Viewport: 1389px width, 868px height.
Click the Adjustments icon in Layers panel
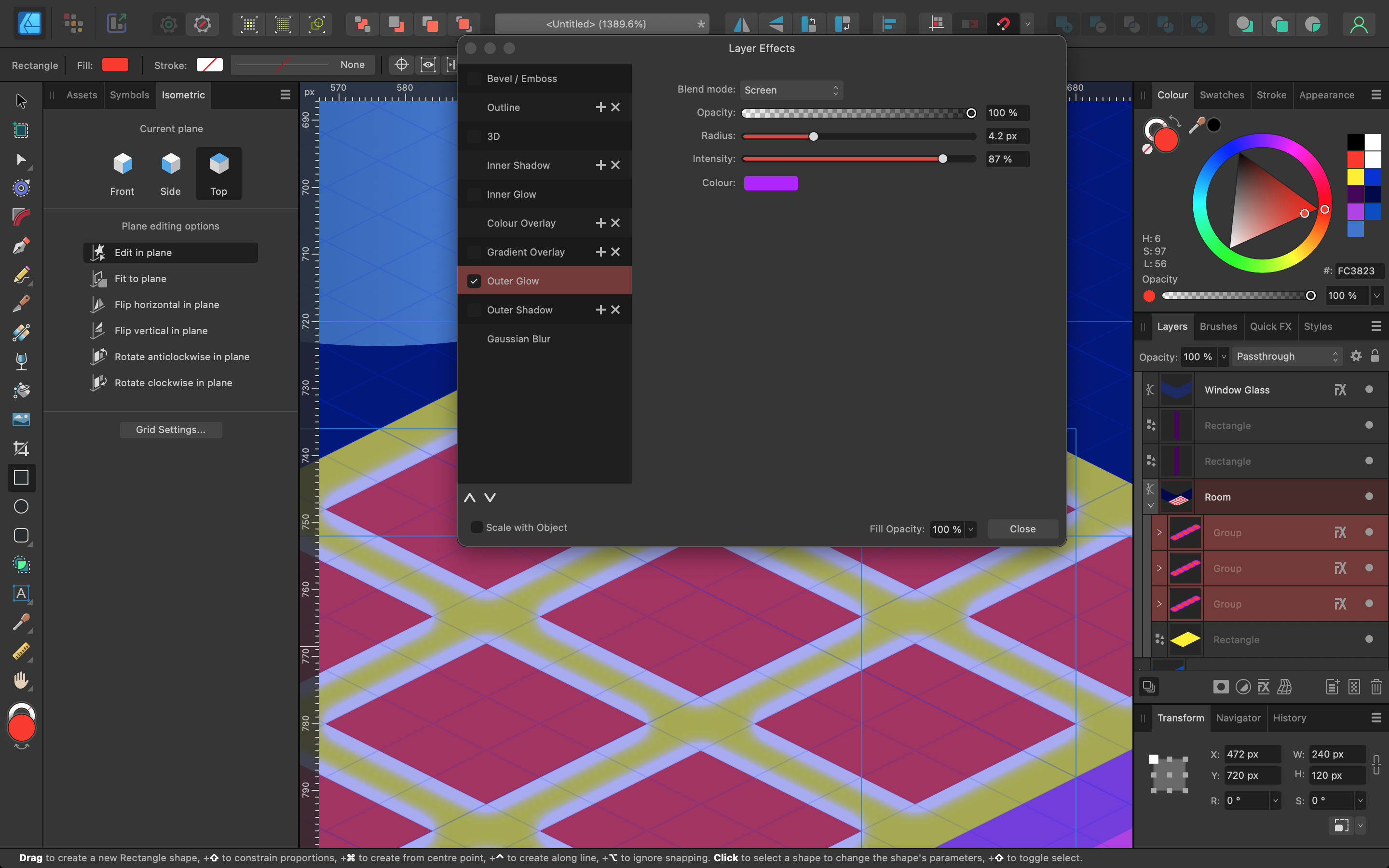coord(1243,687)
